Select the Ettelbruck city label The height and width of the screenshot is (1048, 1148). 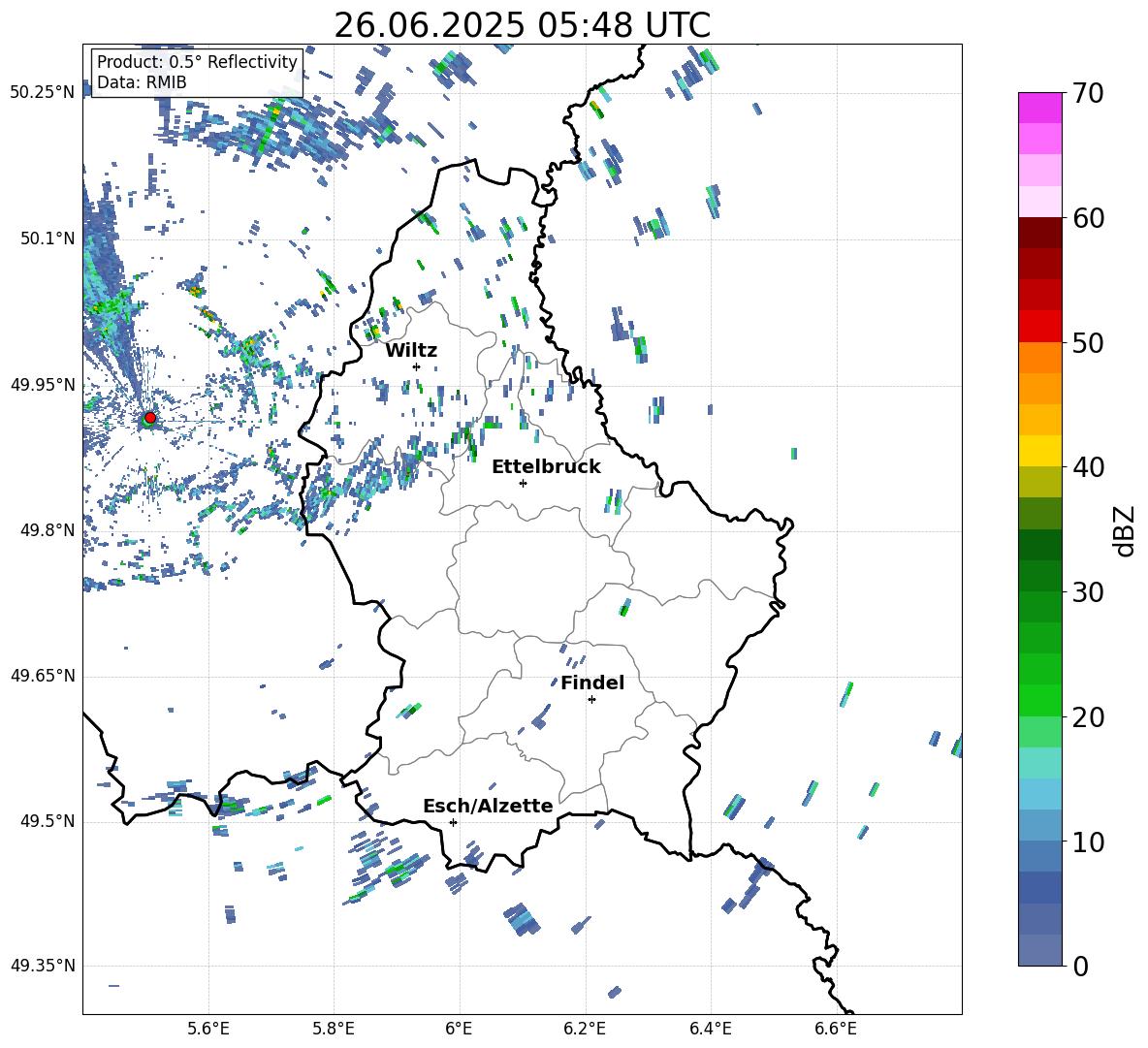coord(546,467)
